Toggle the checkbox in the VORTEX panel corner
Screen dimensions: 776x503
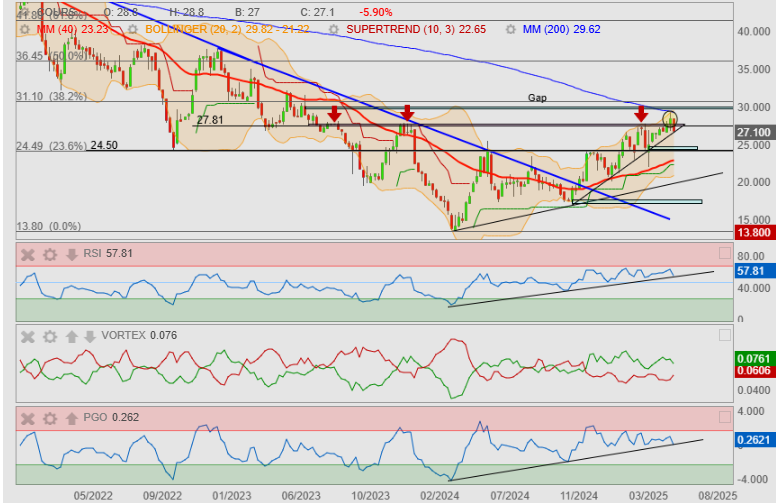(725, 335)
